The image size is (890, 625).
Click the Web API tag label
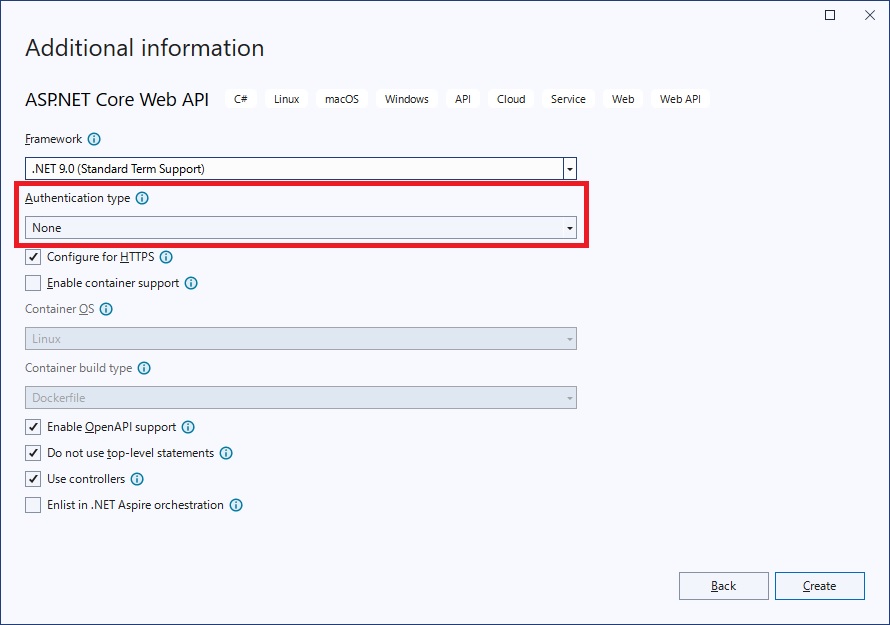coord(680,99)
